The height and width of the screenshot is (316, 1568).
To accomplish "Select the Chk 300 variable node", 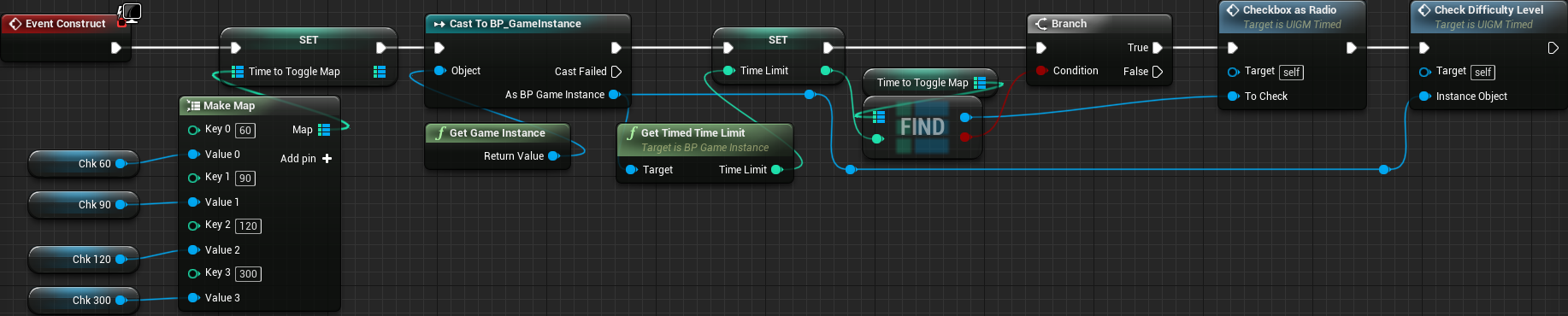I will click(83, 301).
